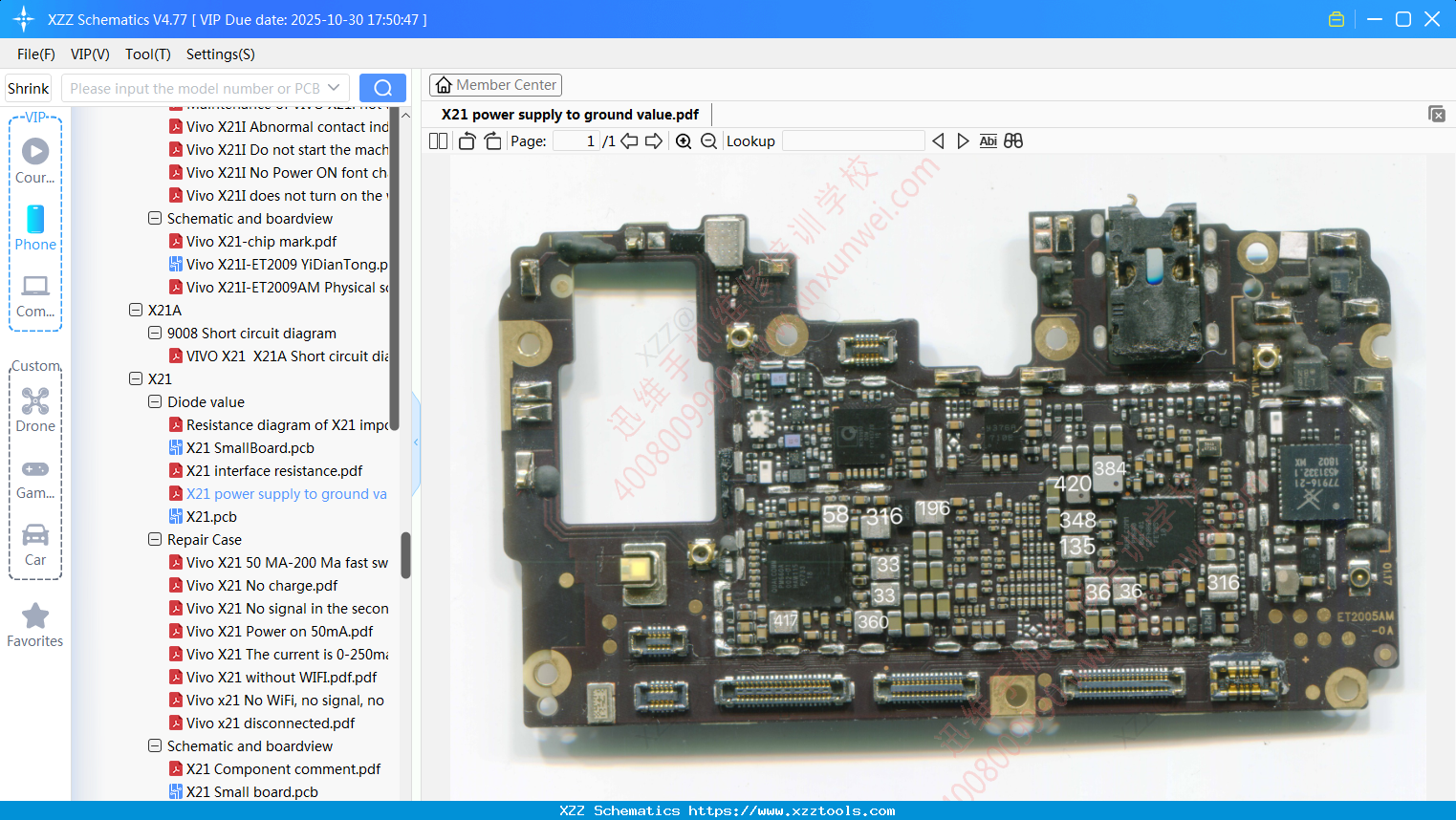Click inside the Page number field
This screenshot has height=820, width=1456.
pos(574,140)
